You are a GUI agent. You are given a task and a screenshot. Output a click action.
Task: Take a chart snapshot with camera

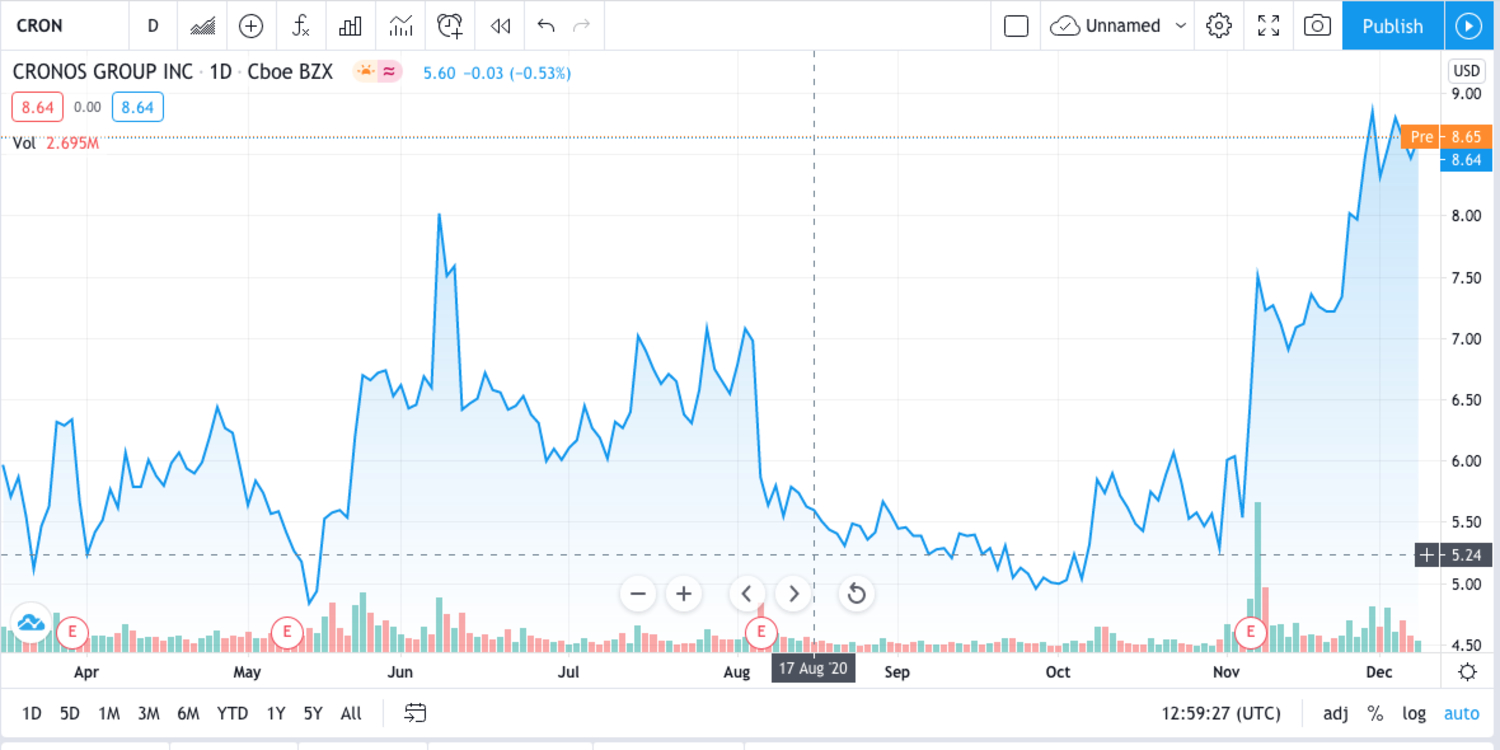pyautogui.click(x=1318, y=25)
